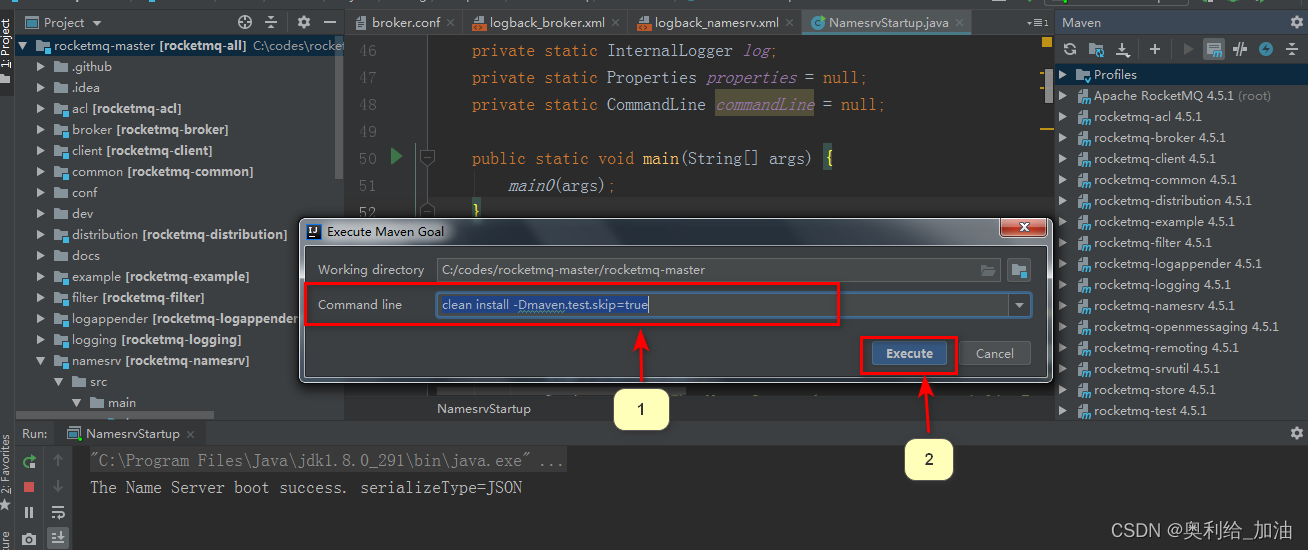Collapse all in the Maven toolbar
This screenshot has width=1308, height=550.
tap(1292, 49)
